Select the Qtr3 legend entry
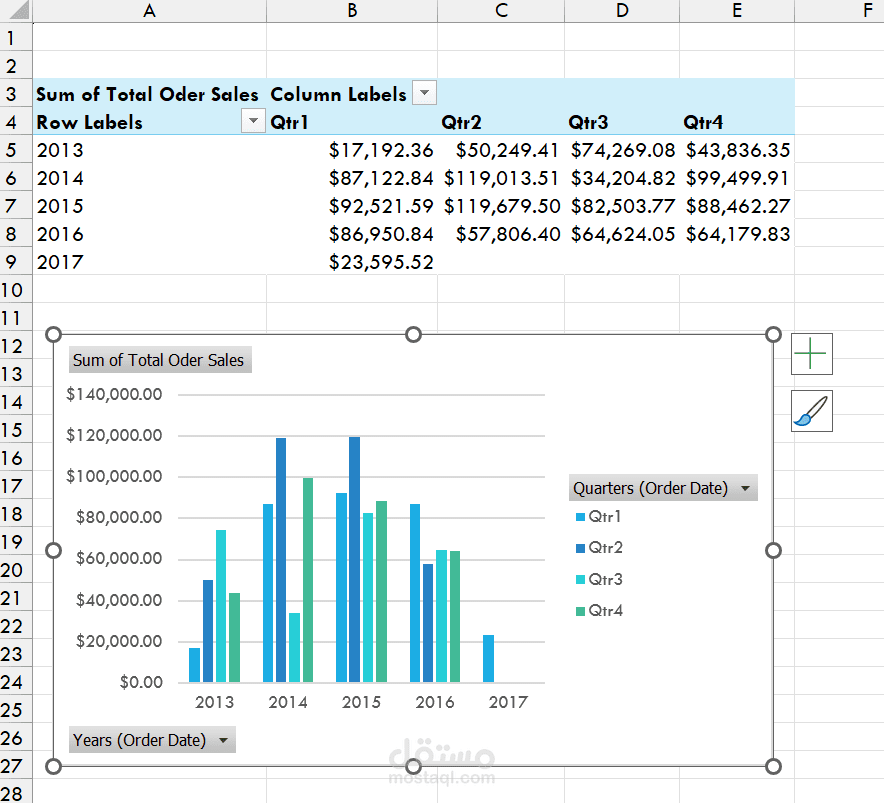884x803 pixels. click(x=599, y=579)
